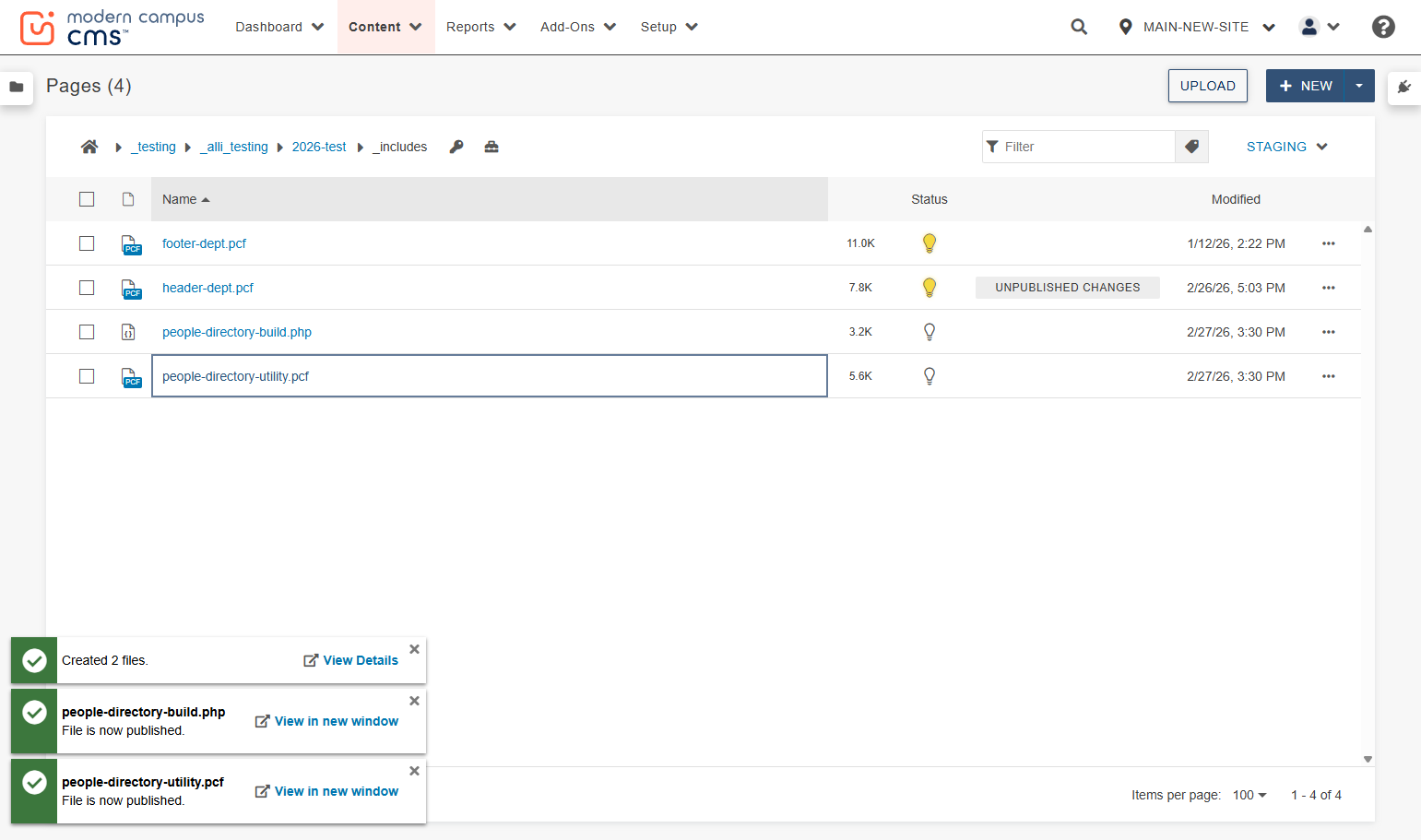Open more actions for people-directory-utility.pcf
The height and width of the screenshot is (840, 1421).
coord(1329,376)
